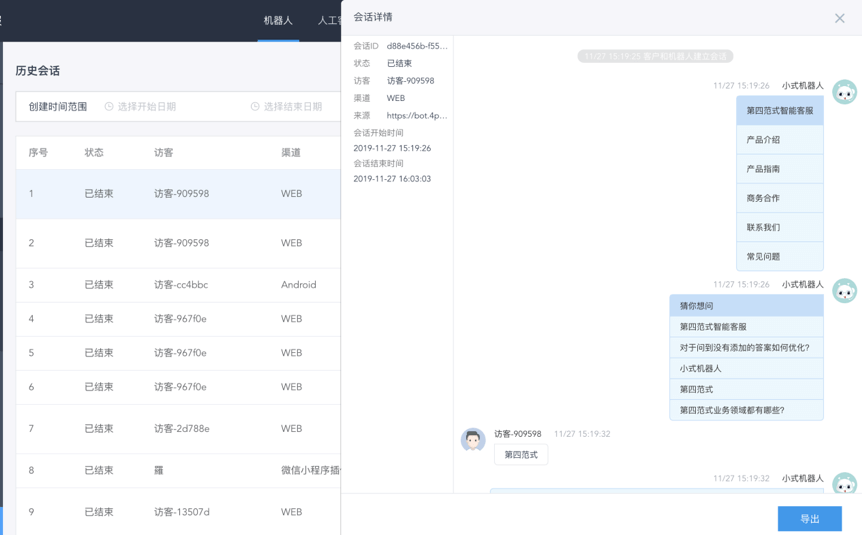Click the 访客-909598 value in session details
Image resolution: width=862 pixels, height=535 pixels.
(411, 81)
